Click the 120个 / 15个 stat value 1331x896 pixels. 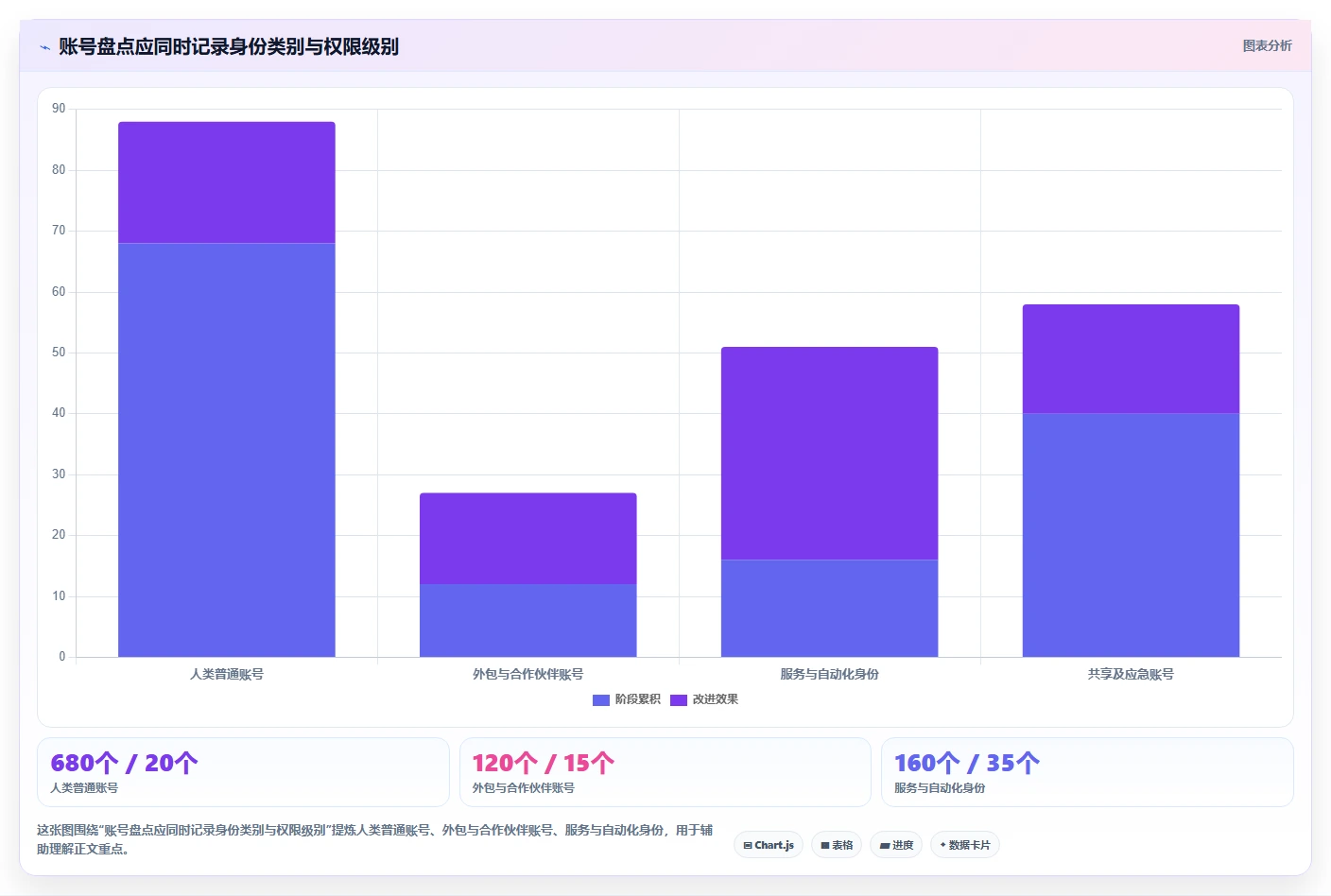coord(544,763)
